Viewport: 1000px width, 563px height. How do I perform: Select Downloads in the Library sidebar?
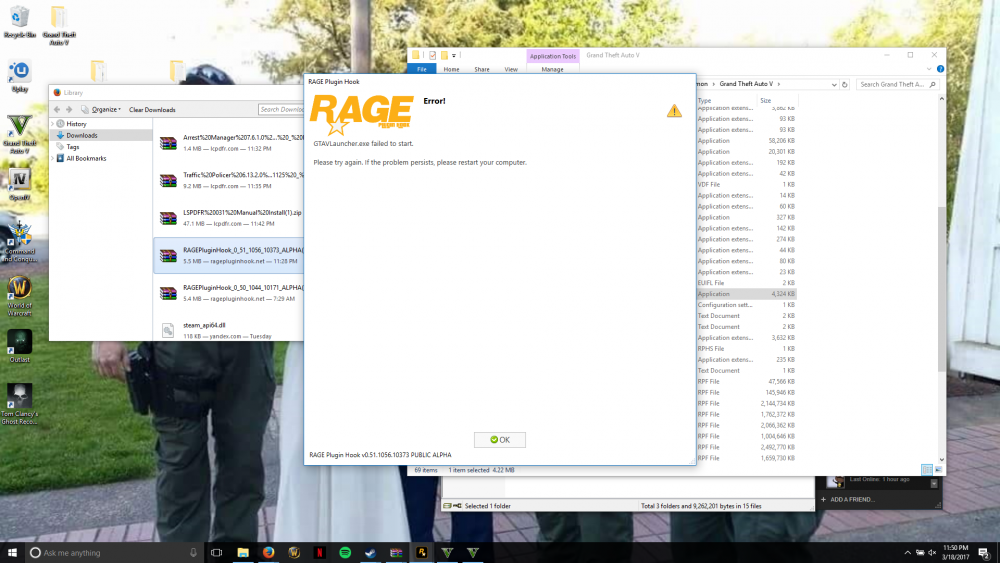(82, 135)
